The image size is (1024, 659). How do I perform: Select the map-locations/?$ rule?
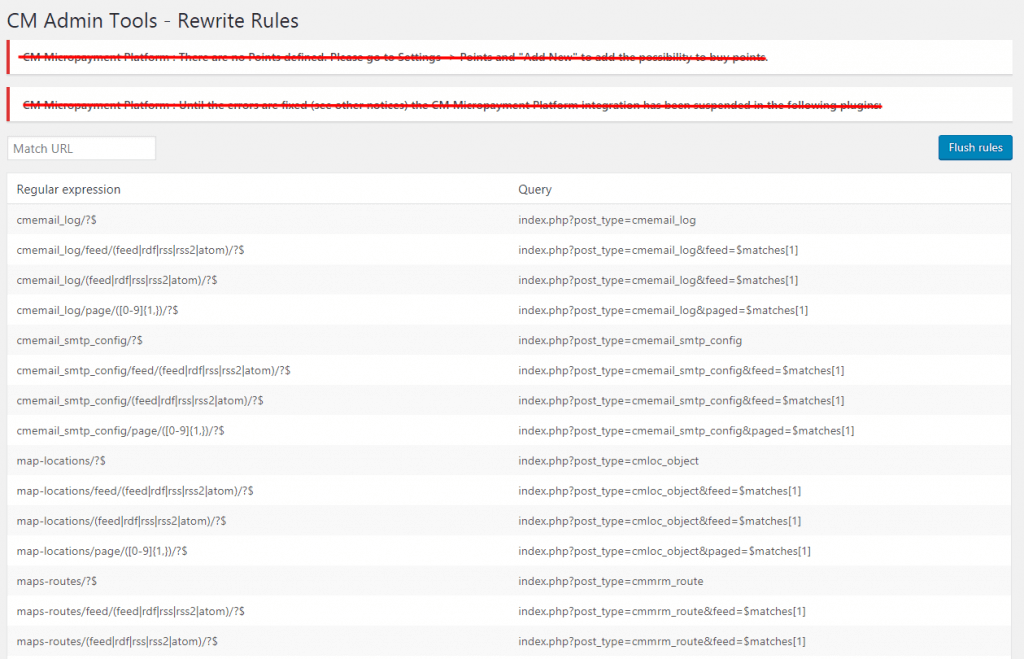pos(62,461)
